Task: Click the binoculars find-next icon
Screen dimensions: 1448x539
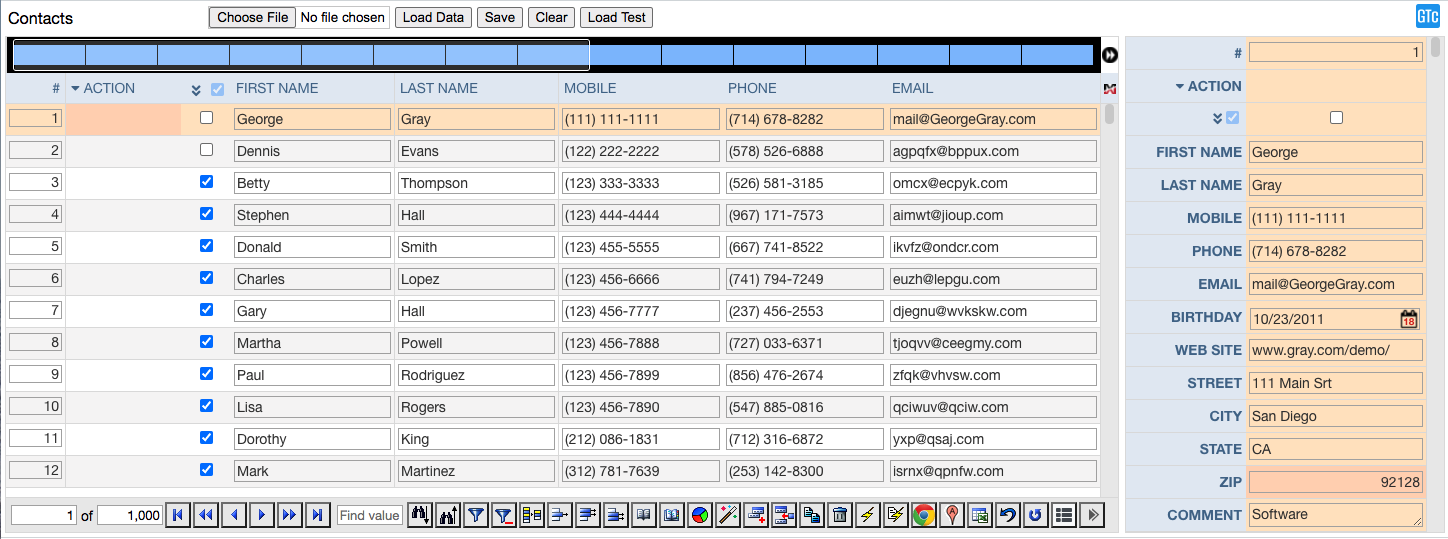Action: point(420,515)
